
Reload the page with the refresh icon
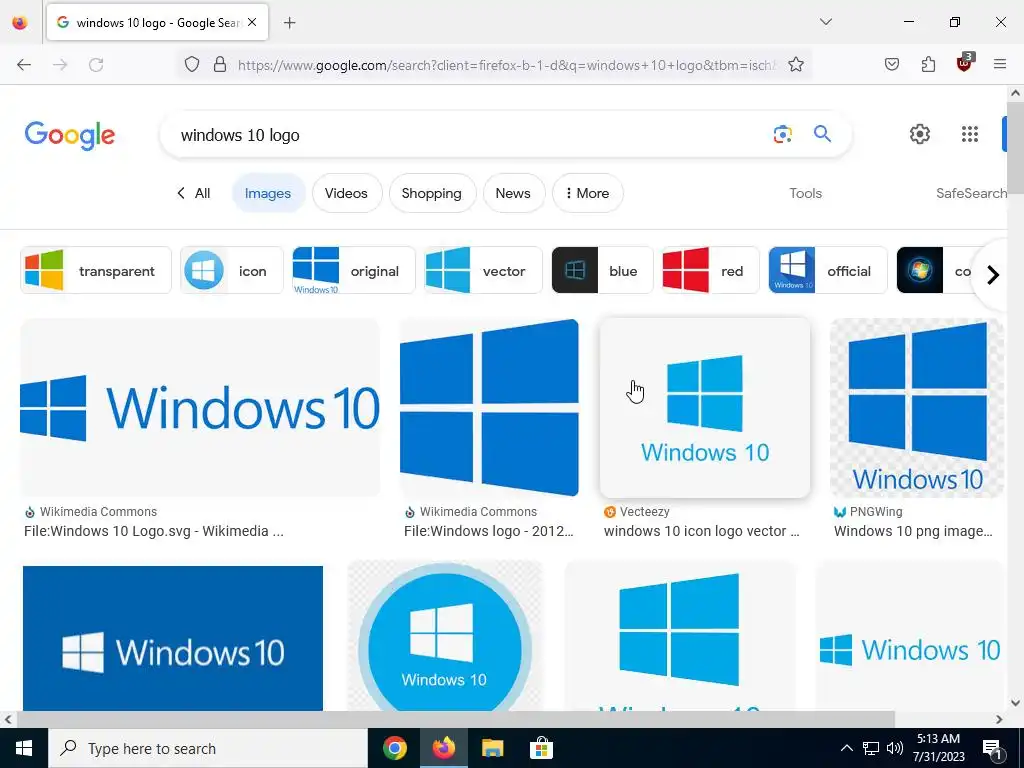(96, 64)
